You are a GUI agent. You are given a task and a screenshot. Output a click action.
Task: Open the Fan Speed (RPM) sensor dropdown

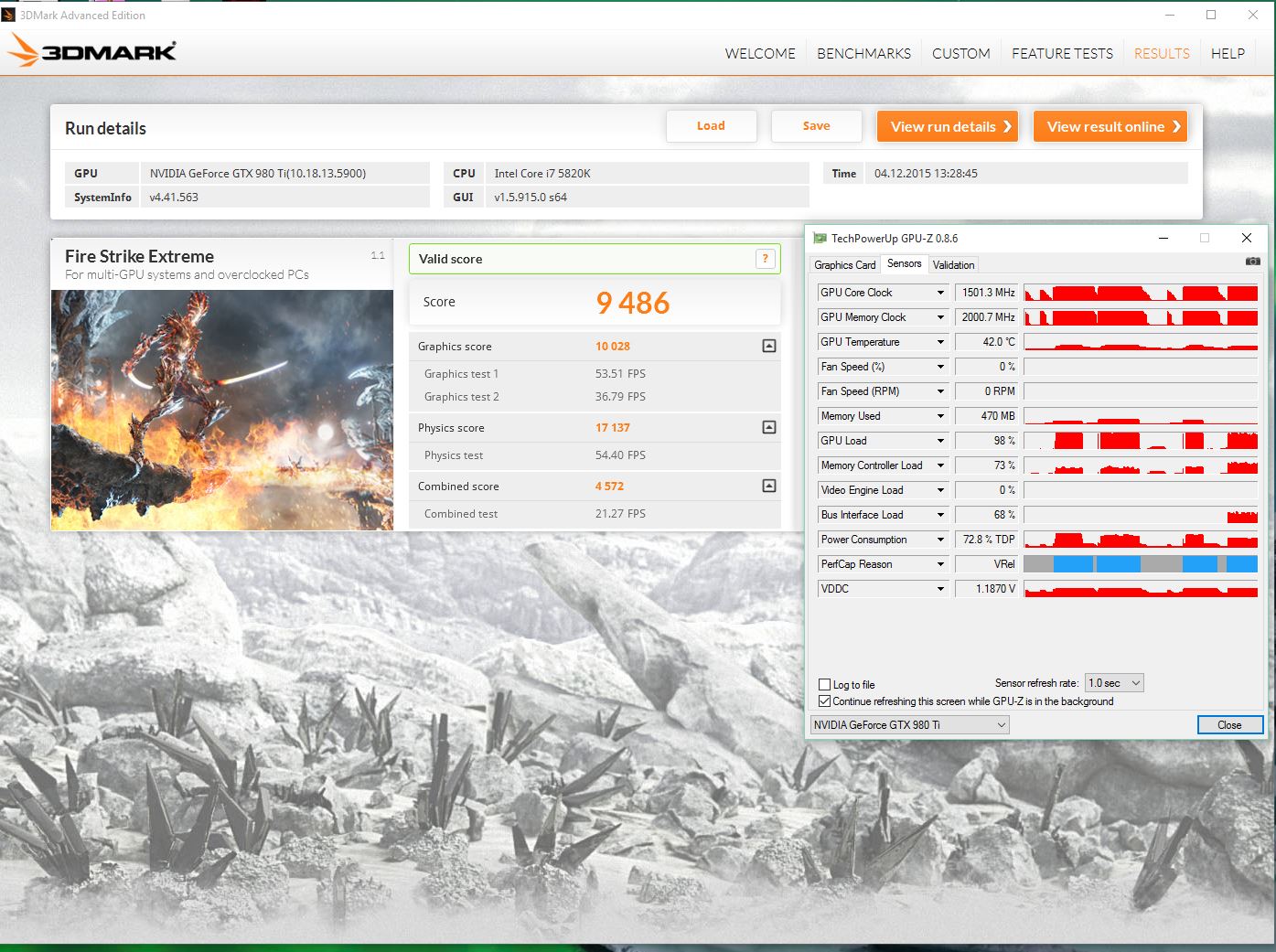[940, 391]
